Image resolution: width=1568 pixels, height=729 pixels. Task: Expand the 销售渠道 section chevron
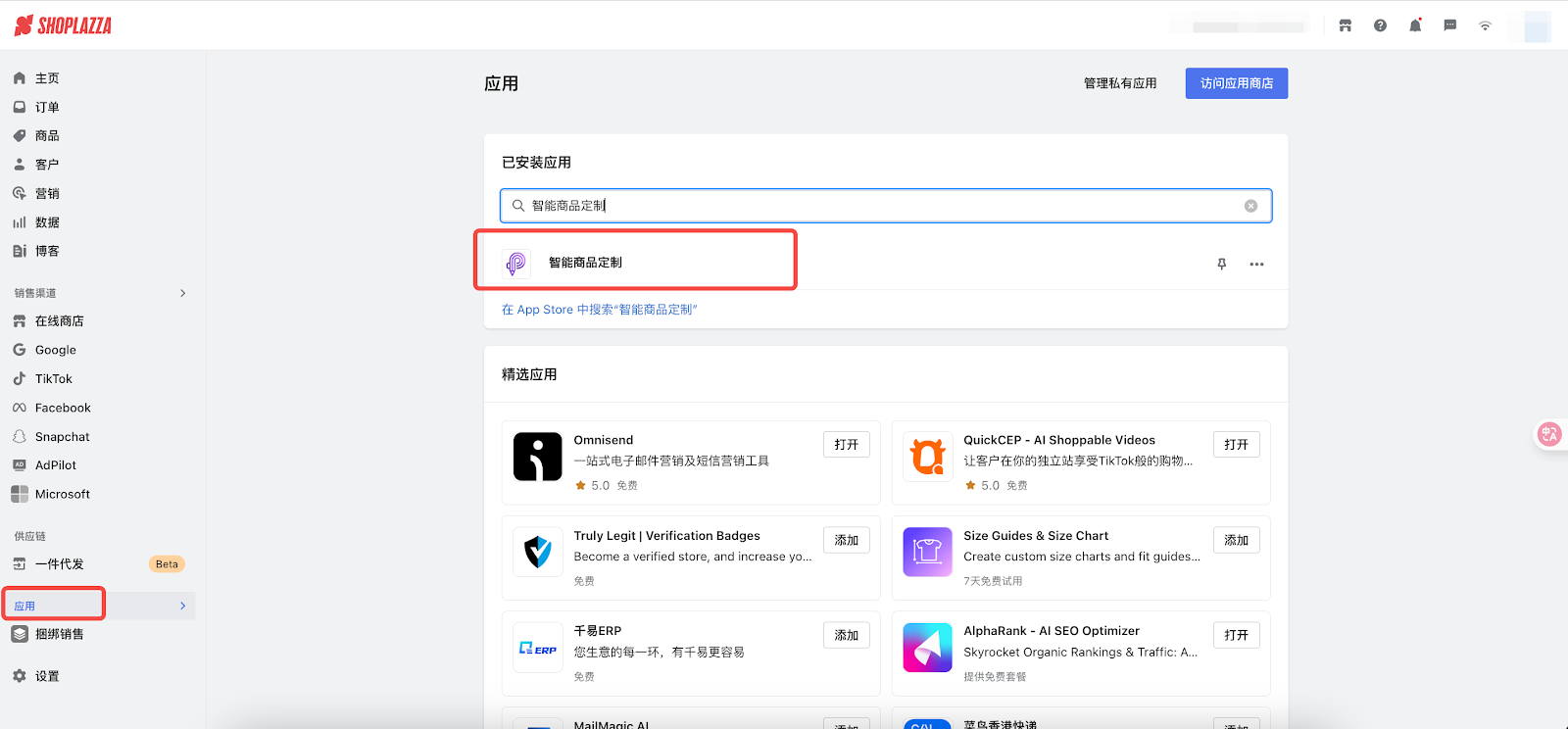click(x=183, y=293)
